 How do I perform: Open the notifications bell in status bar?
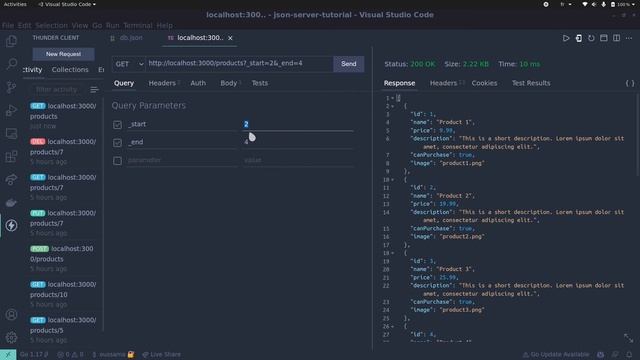tap(629, 354)
